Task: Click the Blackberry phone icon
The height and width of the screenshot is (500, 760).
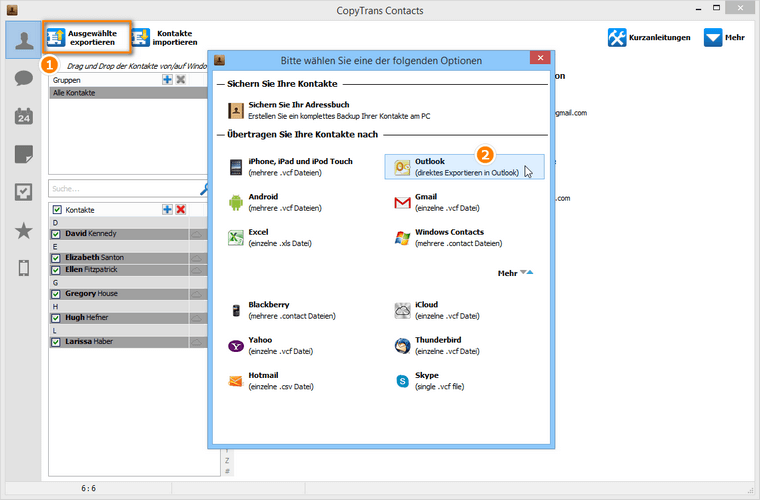Action: point(236,310)
